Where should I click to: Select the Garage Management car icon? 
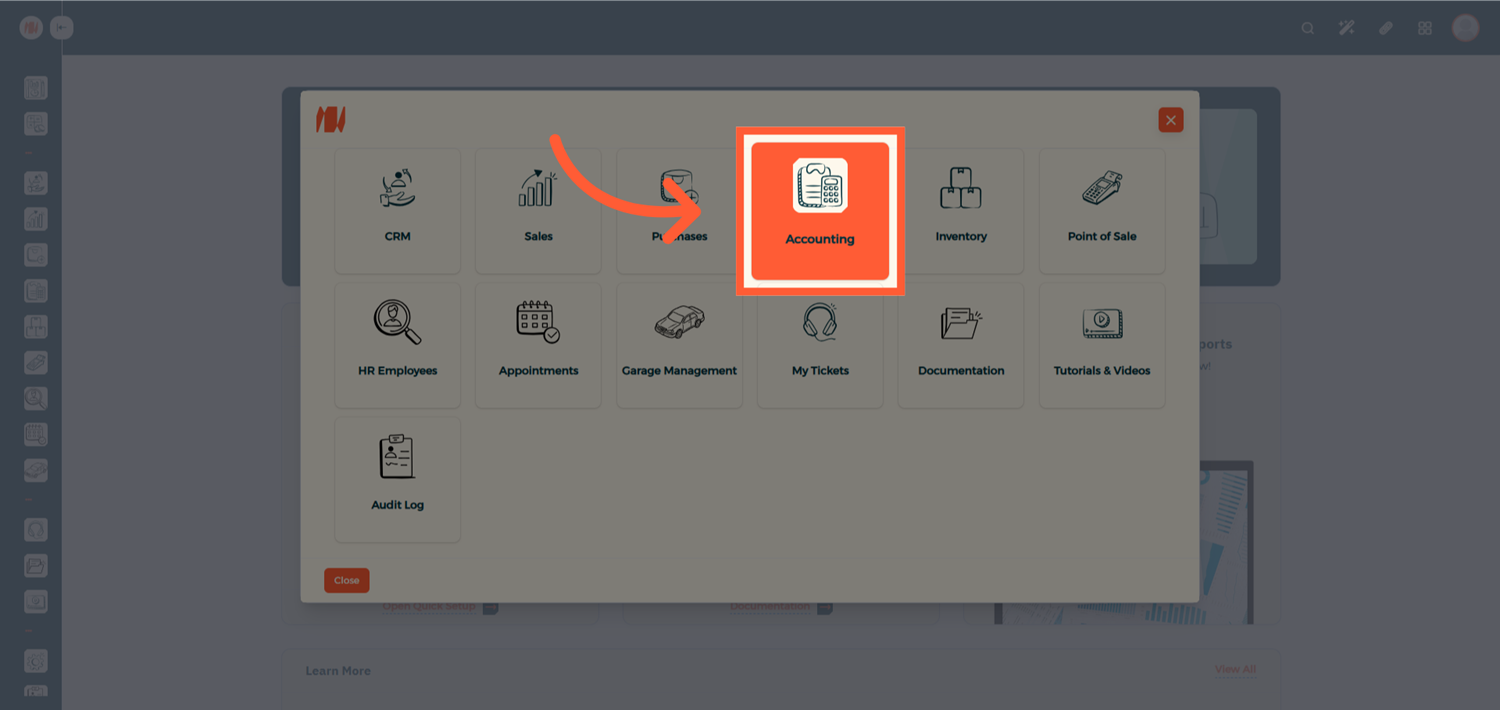tap(679, 323)
